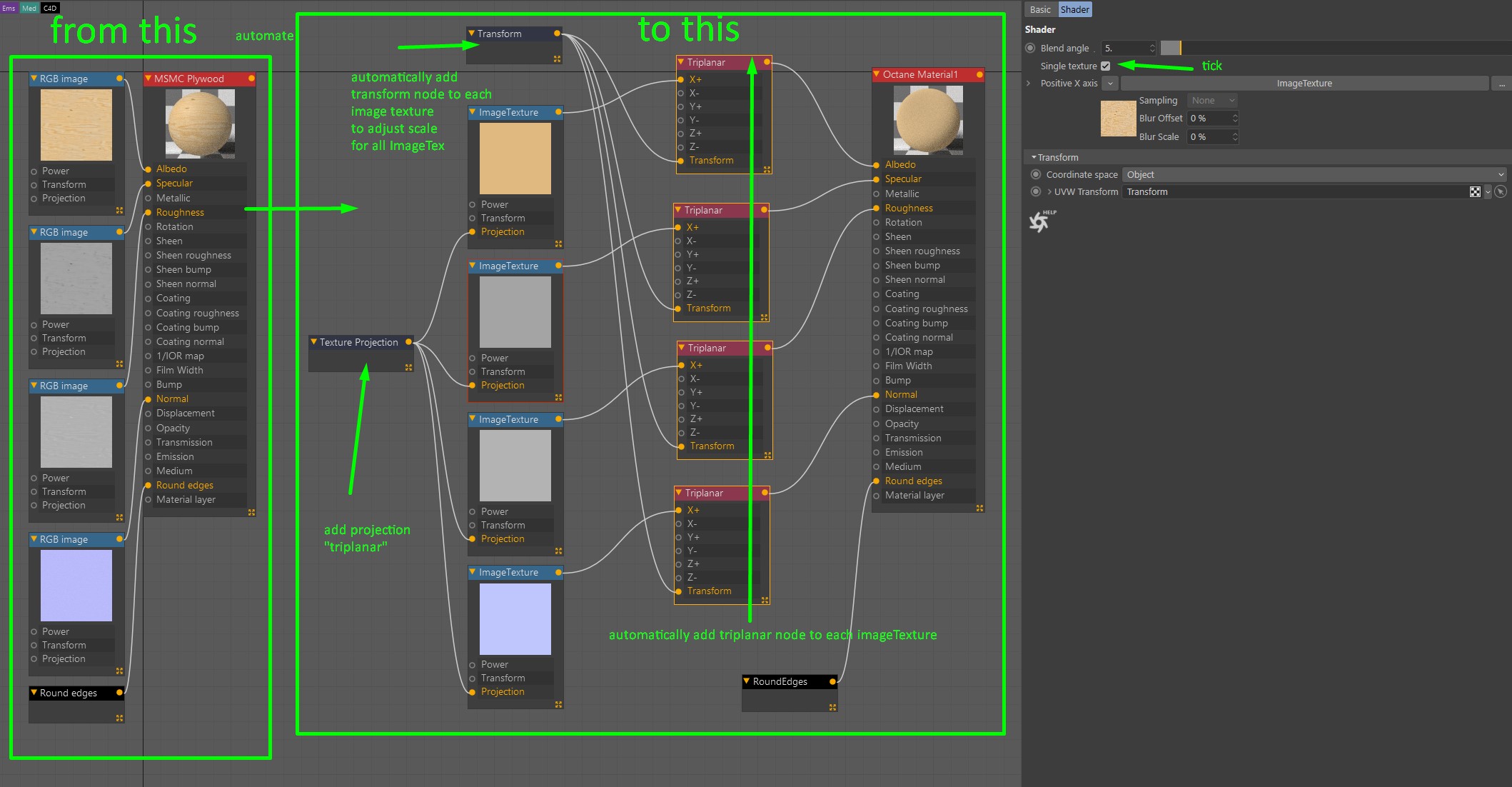Open the Positive X axis dropdown arrow

point(1110,84)
